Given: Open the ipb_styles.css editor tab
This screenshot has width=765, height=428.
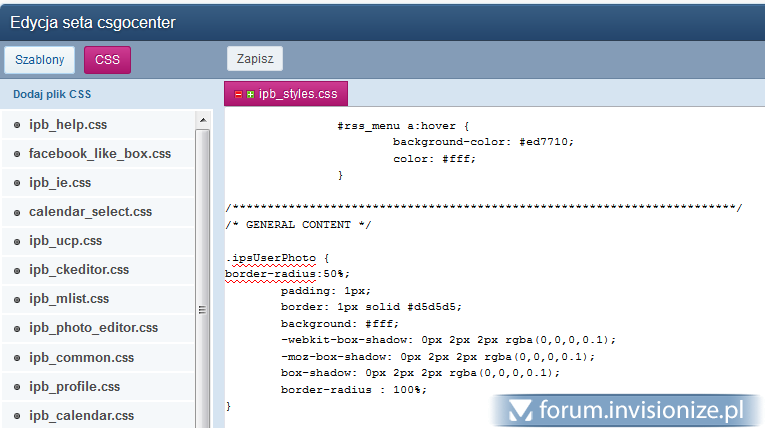Looking at the screenshot, I should pyautogui.click(x=298, y=95).
